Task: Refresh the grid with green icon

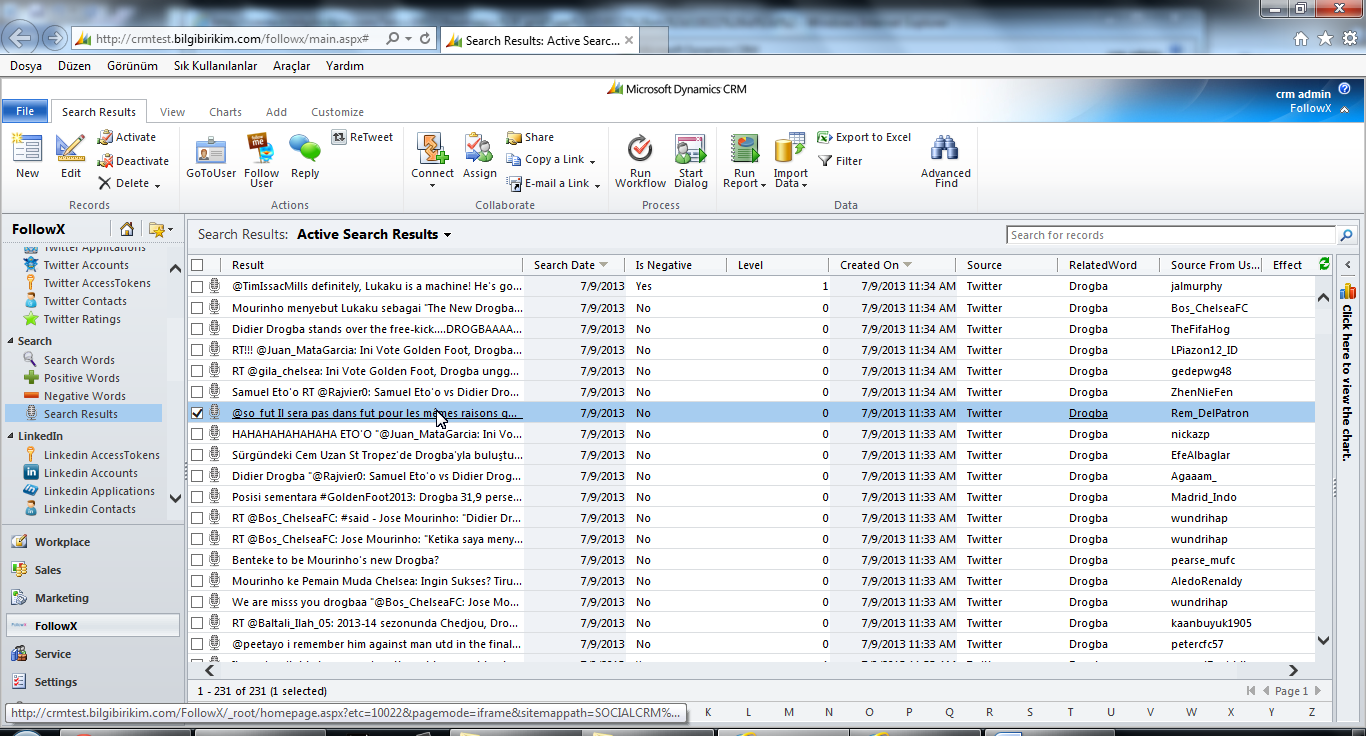Action: pos(1325,264)
